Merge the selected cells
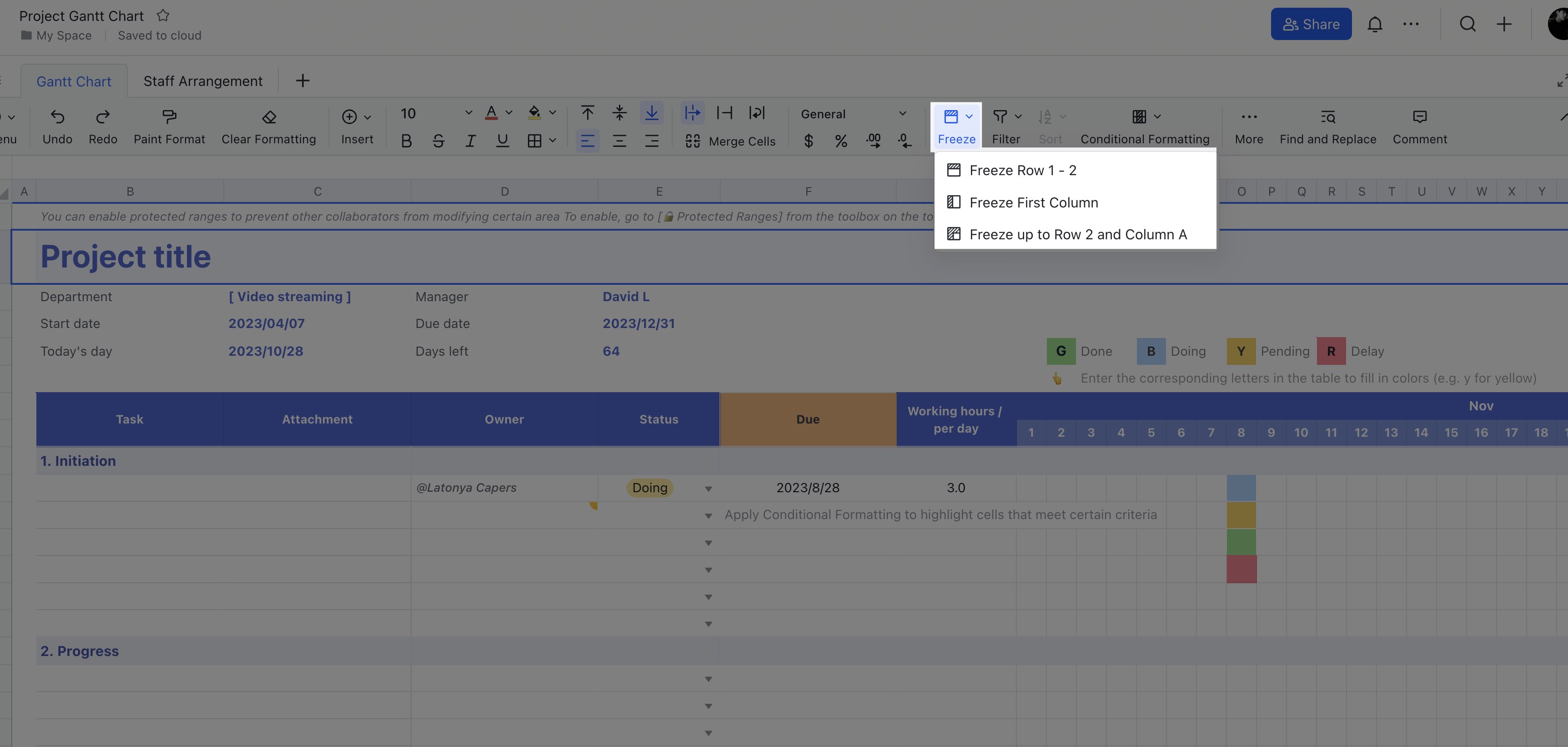 pos(731,141)
